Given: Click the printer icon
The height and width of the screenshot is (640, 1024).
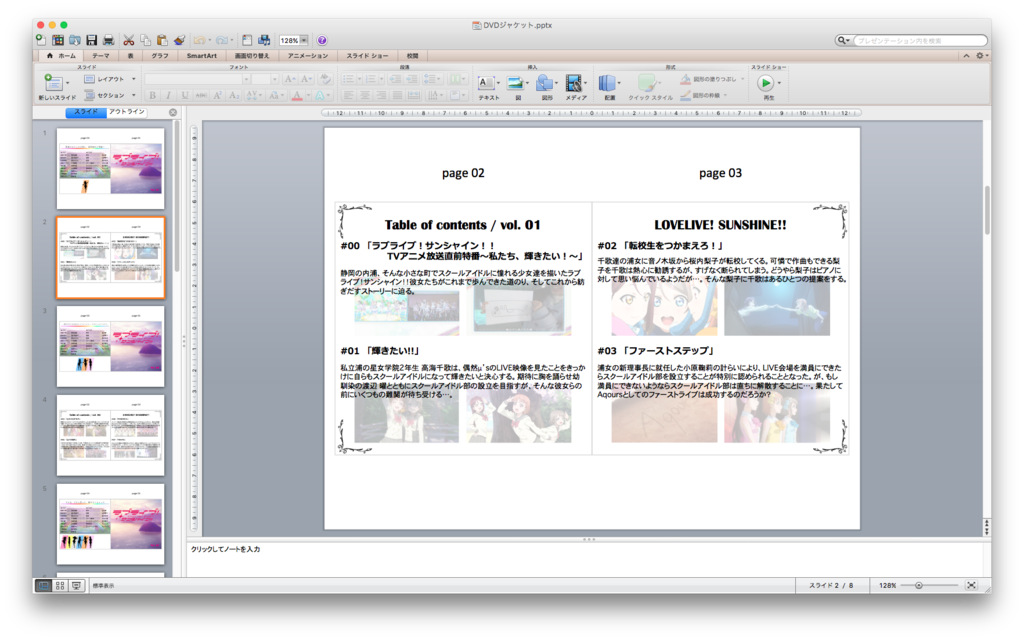Looking at the screenshot, I should click(x=108, y=40).
